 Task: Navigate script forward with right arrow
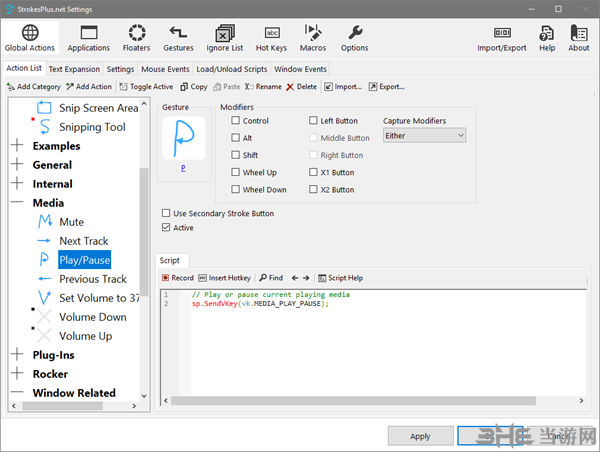[306, 278]
